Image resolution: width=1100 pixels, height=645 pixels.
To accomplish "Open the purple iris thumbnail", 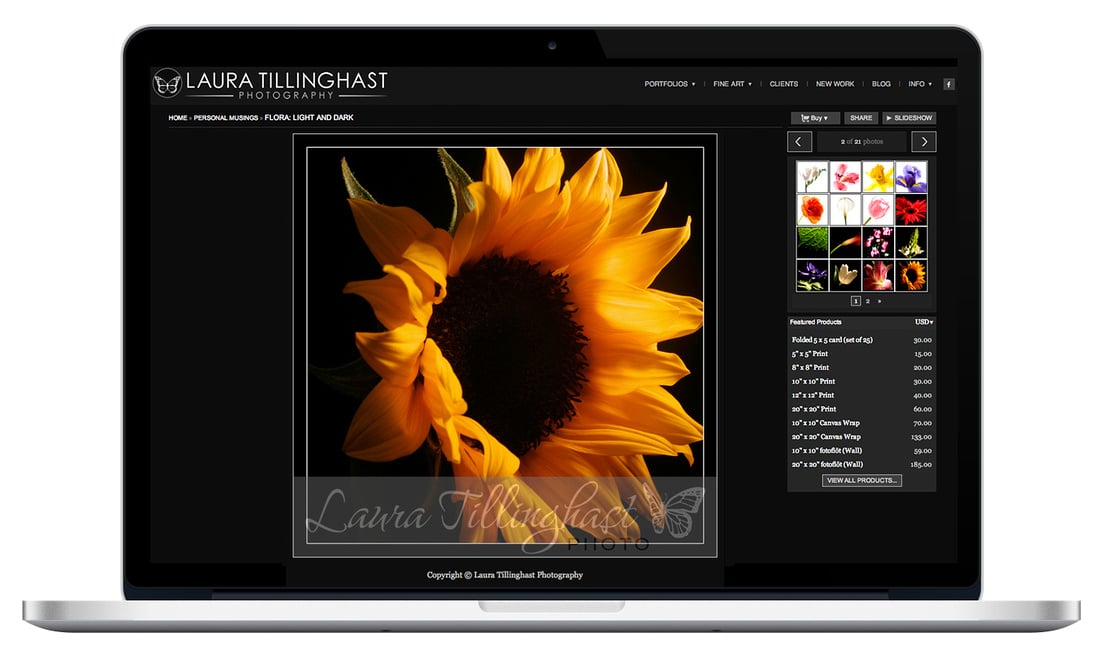I will pos(911,177).
